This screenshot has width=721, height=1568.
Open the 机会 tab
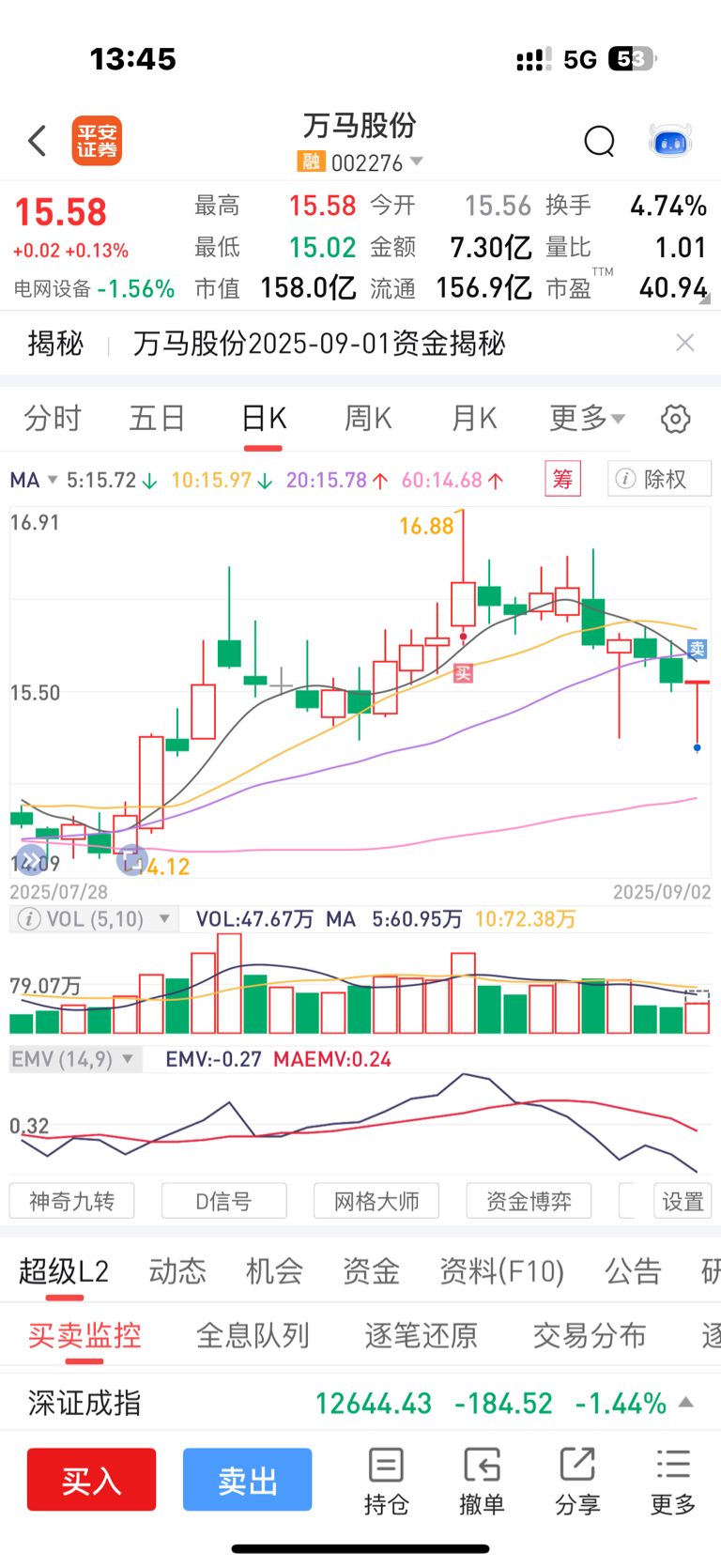pyautogui.click(x=274, y=1271)
